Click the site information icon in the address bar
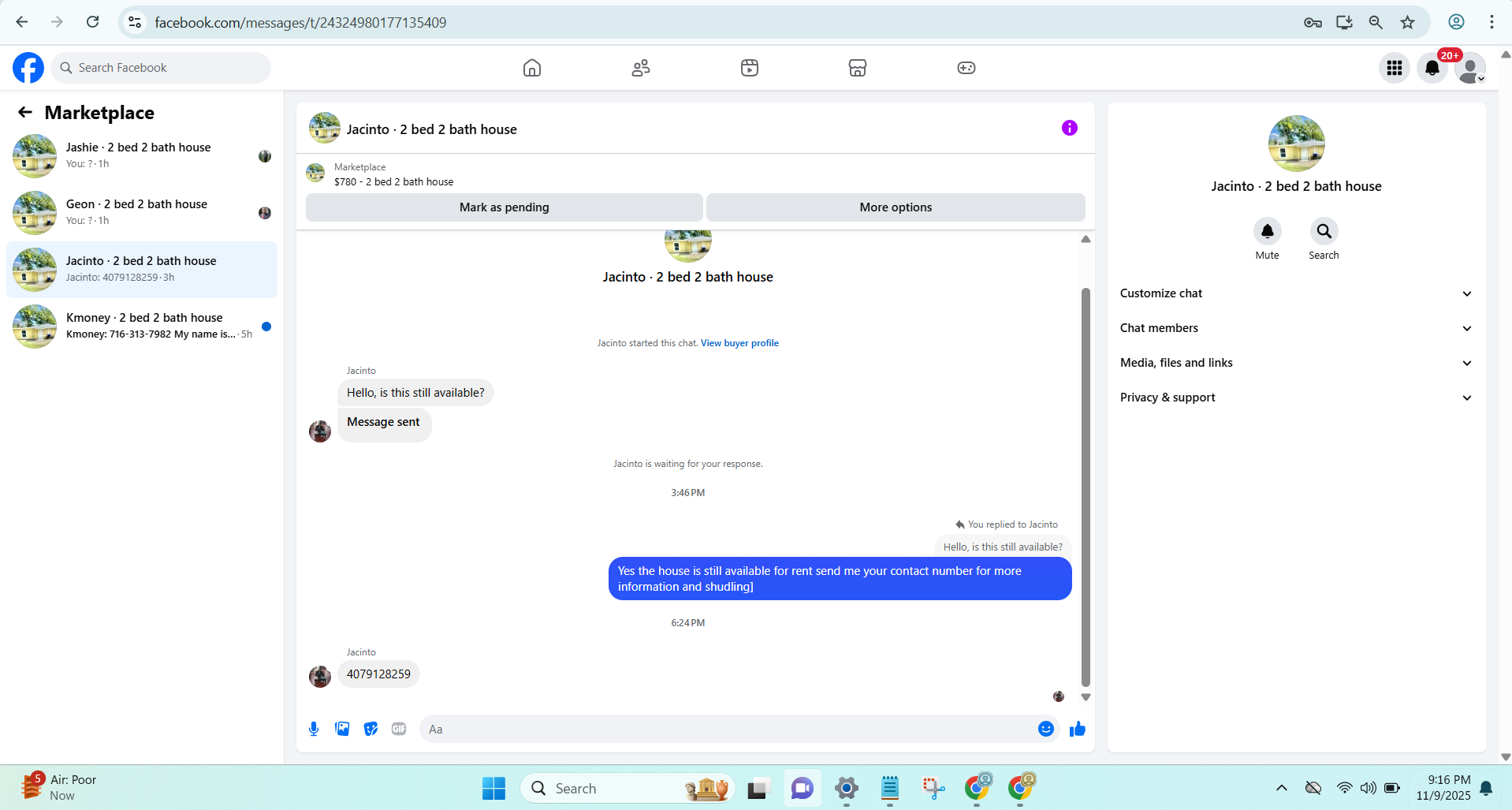The height and width of the screenshot is (810, 1512). click(136, 22)
